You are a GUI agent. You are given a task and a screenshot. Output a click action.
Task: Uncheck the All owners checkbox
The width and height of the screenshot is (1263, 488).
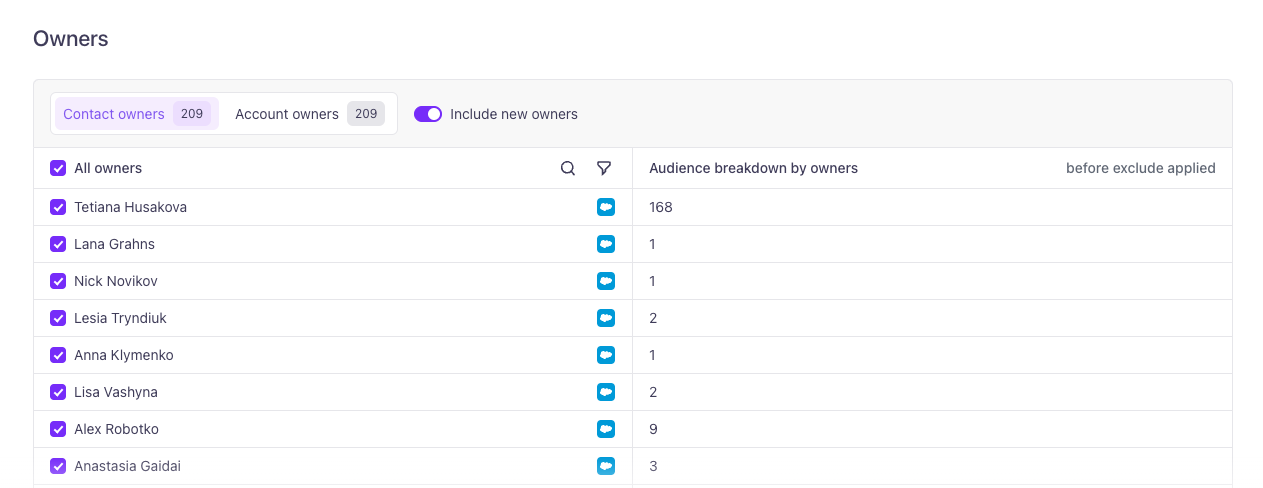(x=58, y=168)
